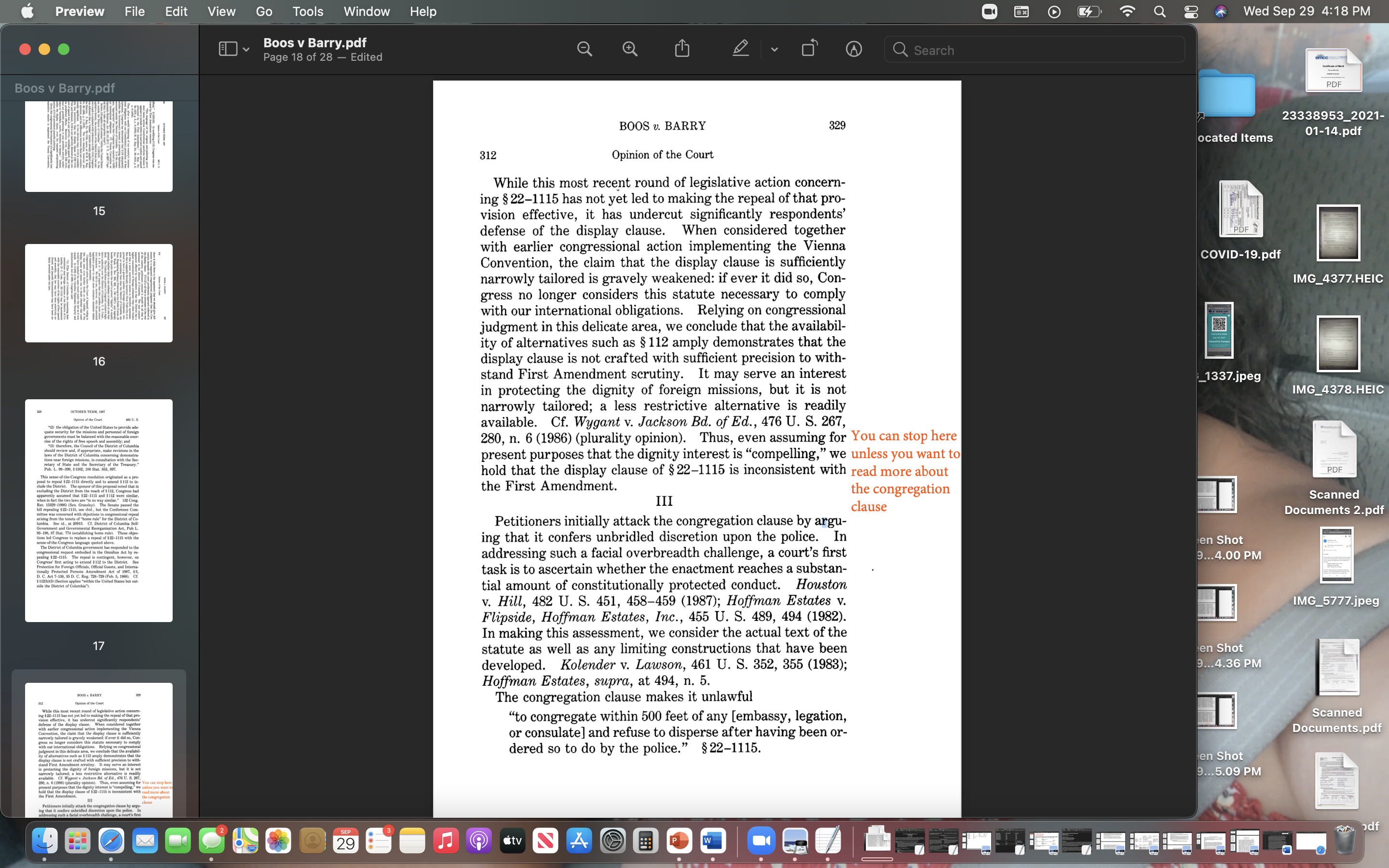Click the Zoom In magnifier icon
Image resolution: width=1389 pixels, height=868 pixels.
[630, 49]
